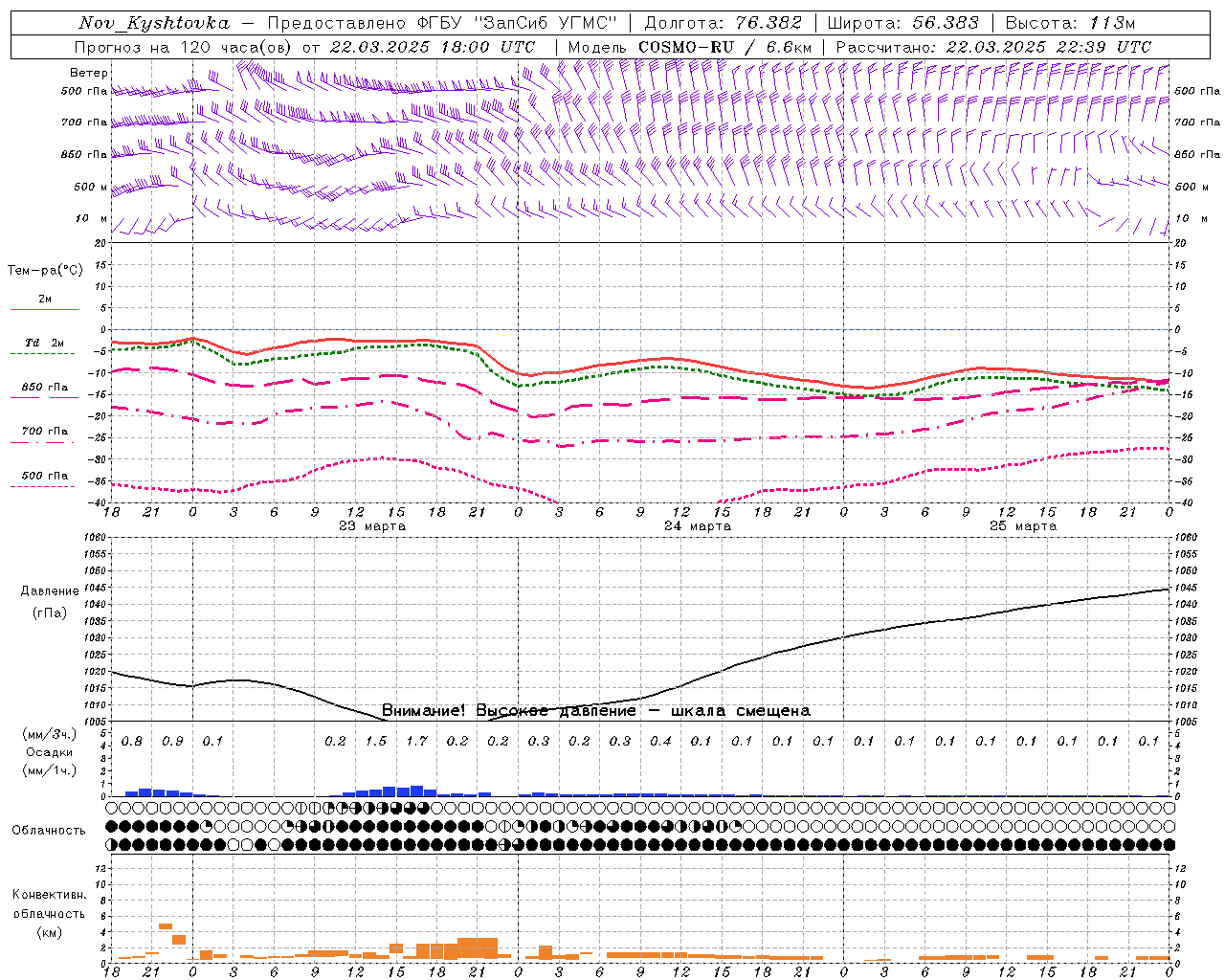Click the longitude value "Долгота: 76.382"

724,23
